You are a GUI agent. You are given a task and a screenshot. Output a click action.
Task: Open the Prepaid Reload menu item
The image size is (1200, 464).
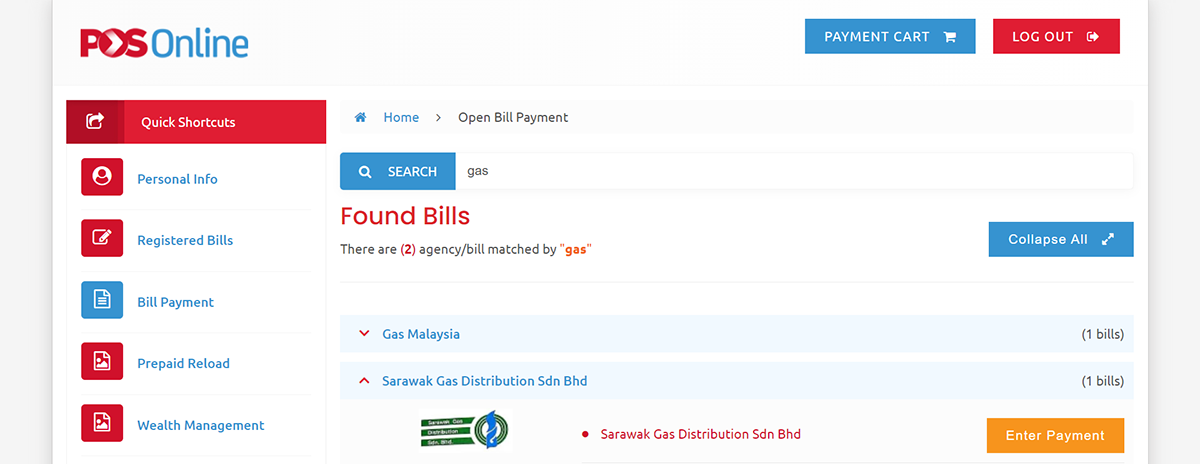[183, 364]
